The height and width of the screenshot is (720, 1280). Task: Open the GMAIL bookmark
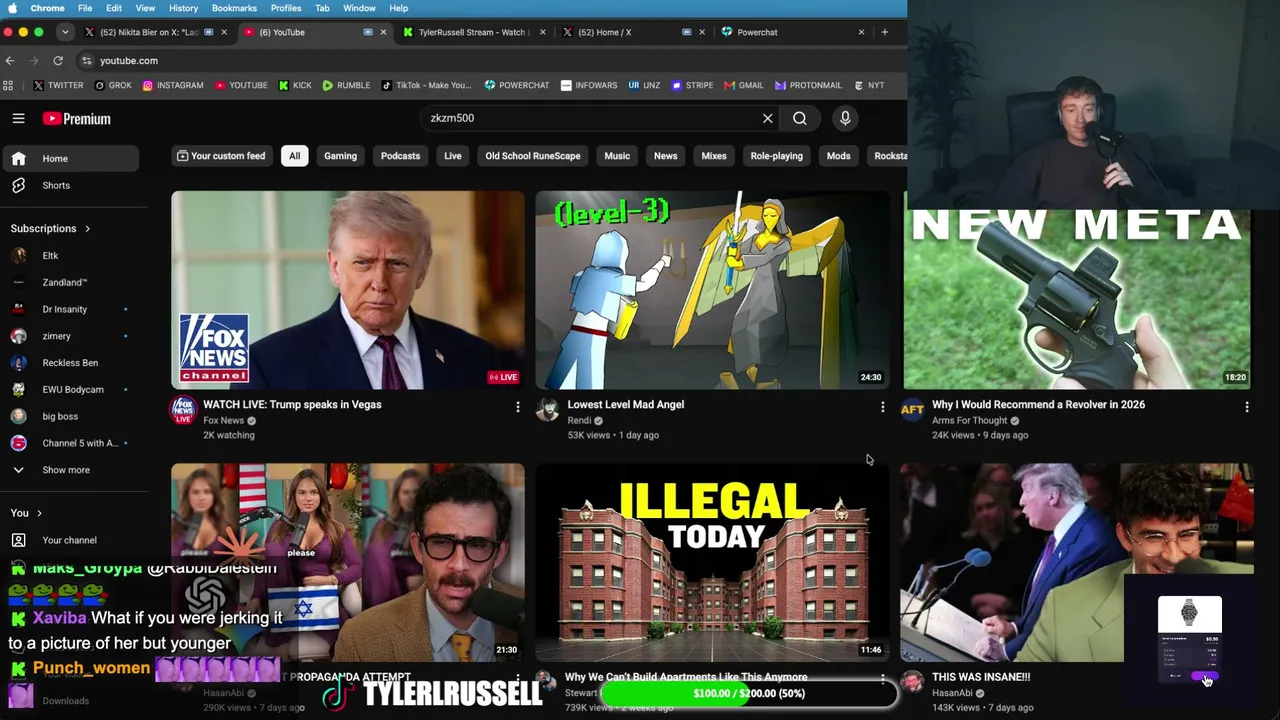pyautogui.click(x=743, y=85)
